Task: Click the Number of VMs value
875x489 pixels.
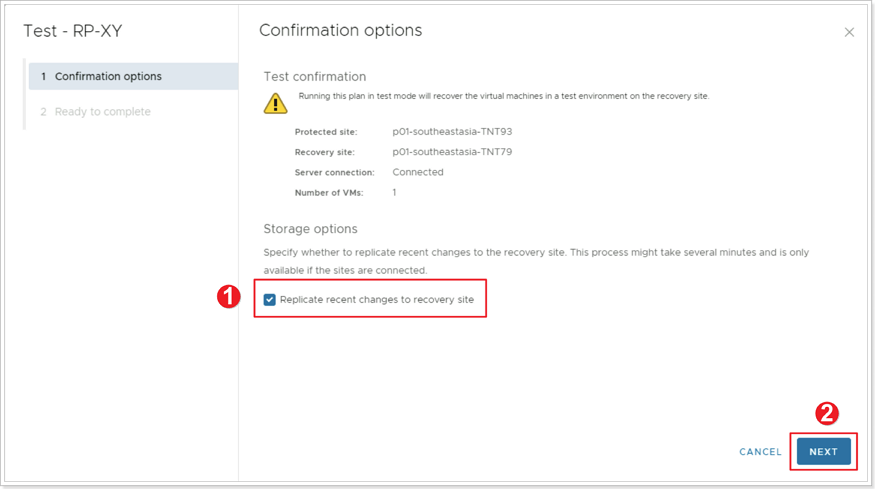Action: click(394, 193)
